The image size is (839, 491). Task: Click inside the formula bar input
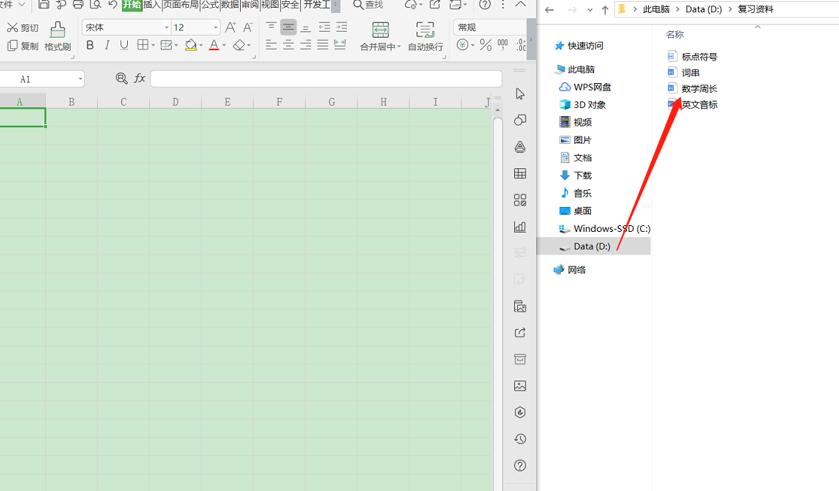tap(325, 78)
